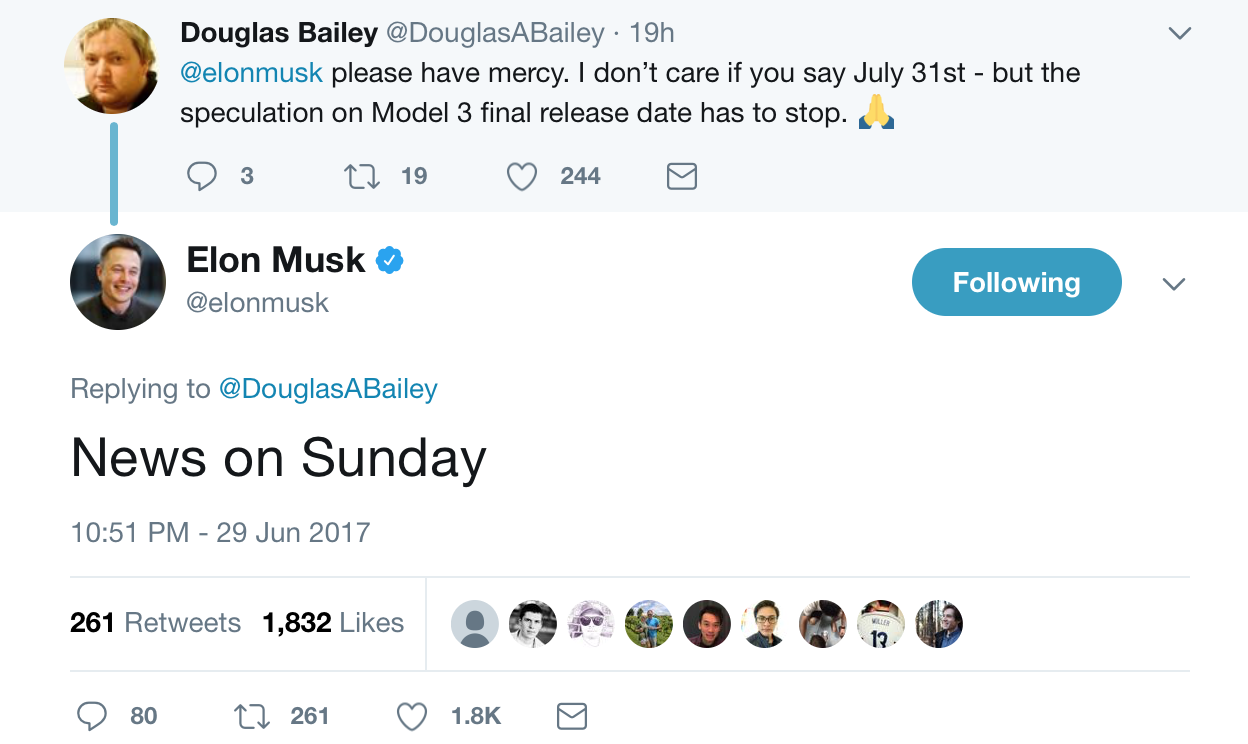Screen dimensions: 1248x744
Task: Share Elon Musk's tweet via envelope icon
Action: click(x=571, y=716)
